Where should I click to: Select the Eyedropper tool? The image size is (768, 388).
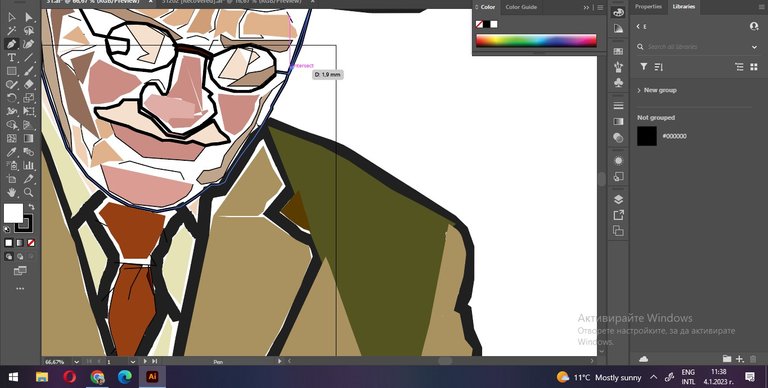(12, 152)
